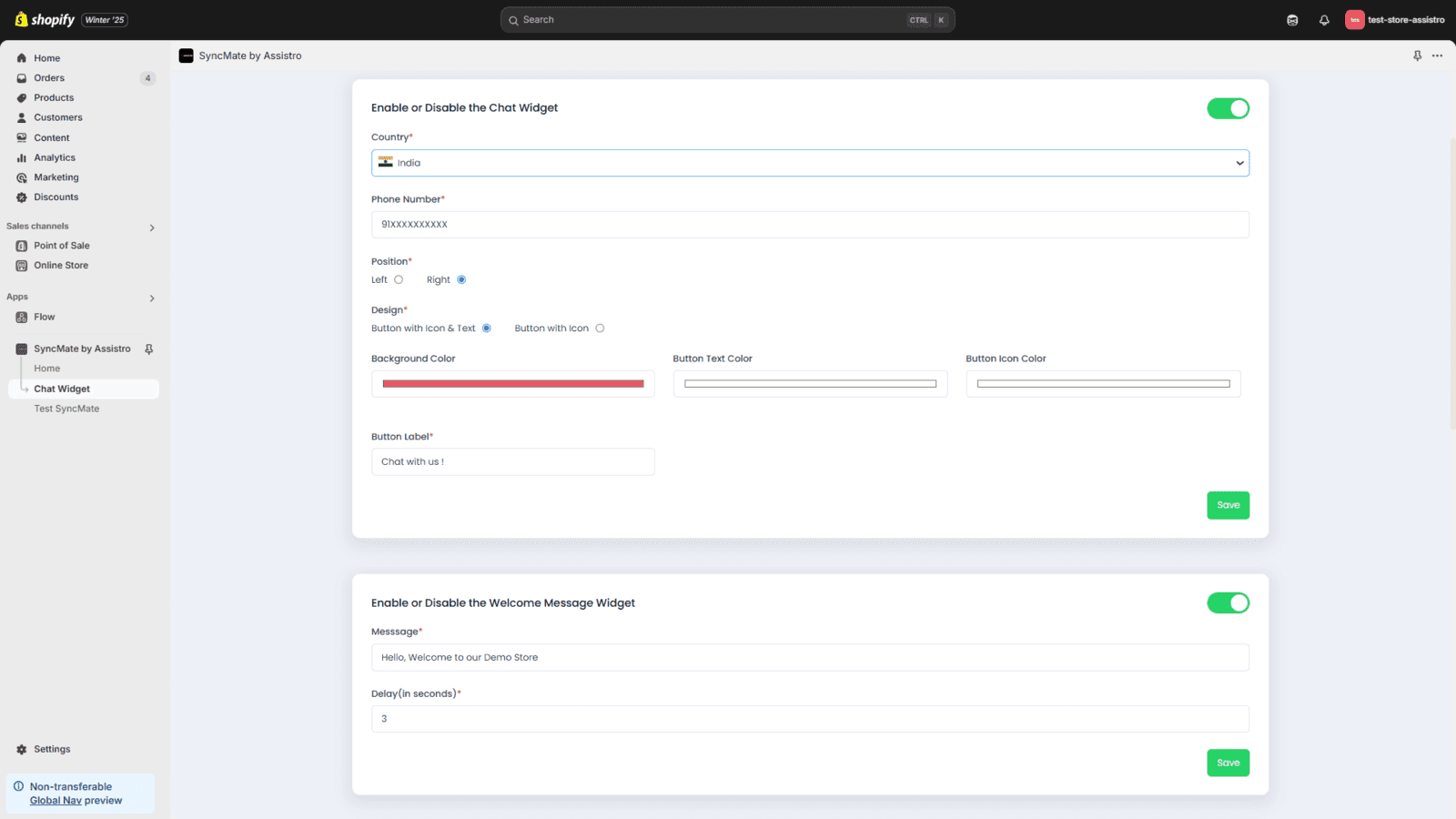Choose the Button with Icon design option
The width and height of the screenshot is (1456, 819).
coord(600,329)
